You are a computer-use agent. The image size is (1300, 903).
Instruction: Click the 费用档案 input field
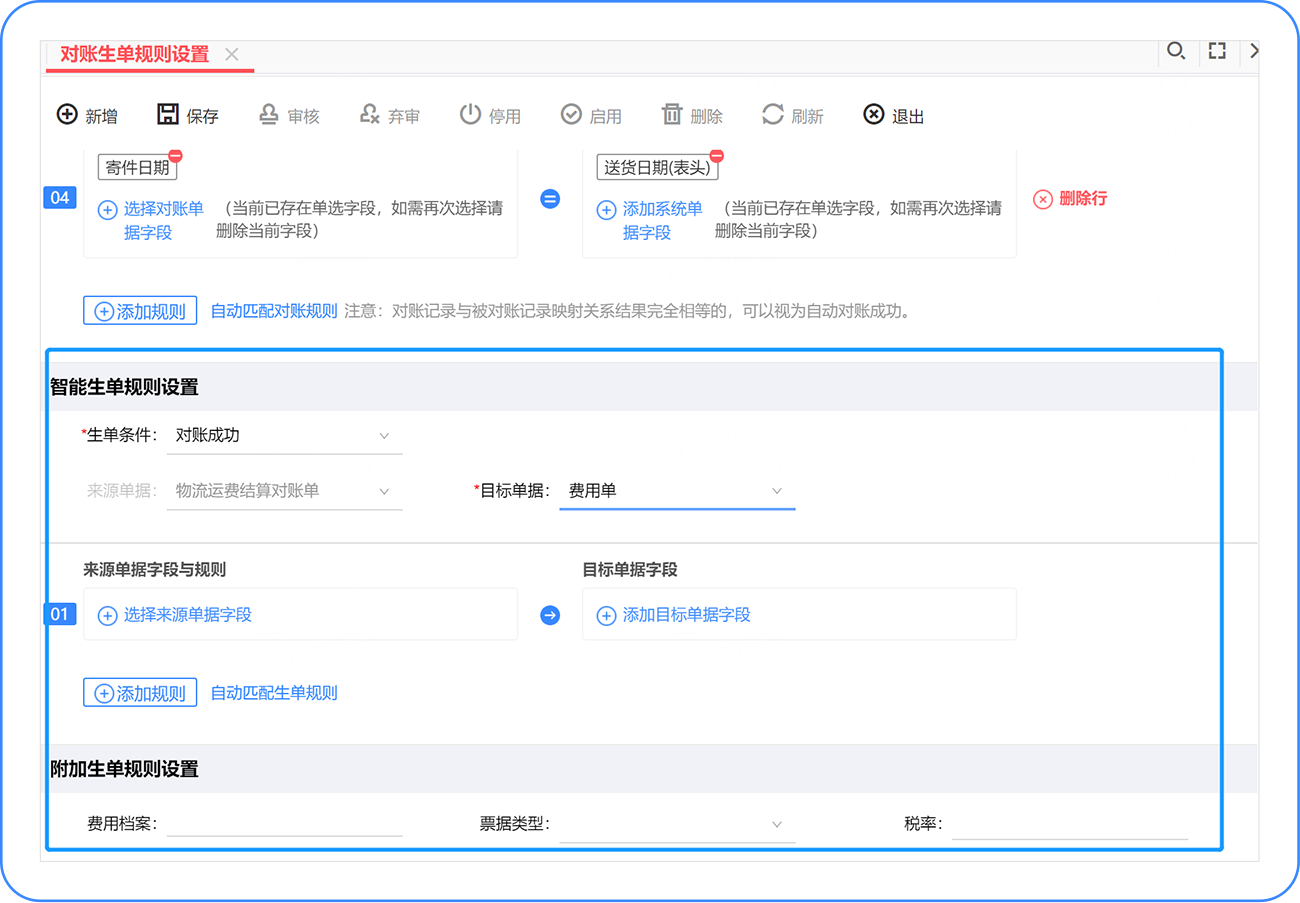click(x=284, y=824)
